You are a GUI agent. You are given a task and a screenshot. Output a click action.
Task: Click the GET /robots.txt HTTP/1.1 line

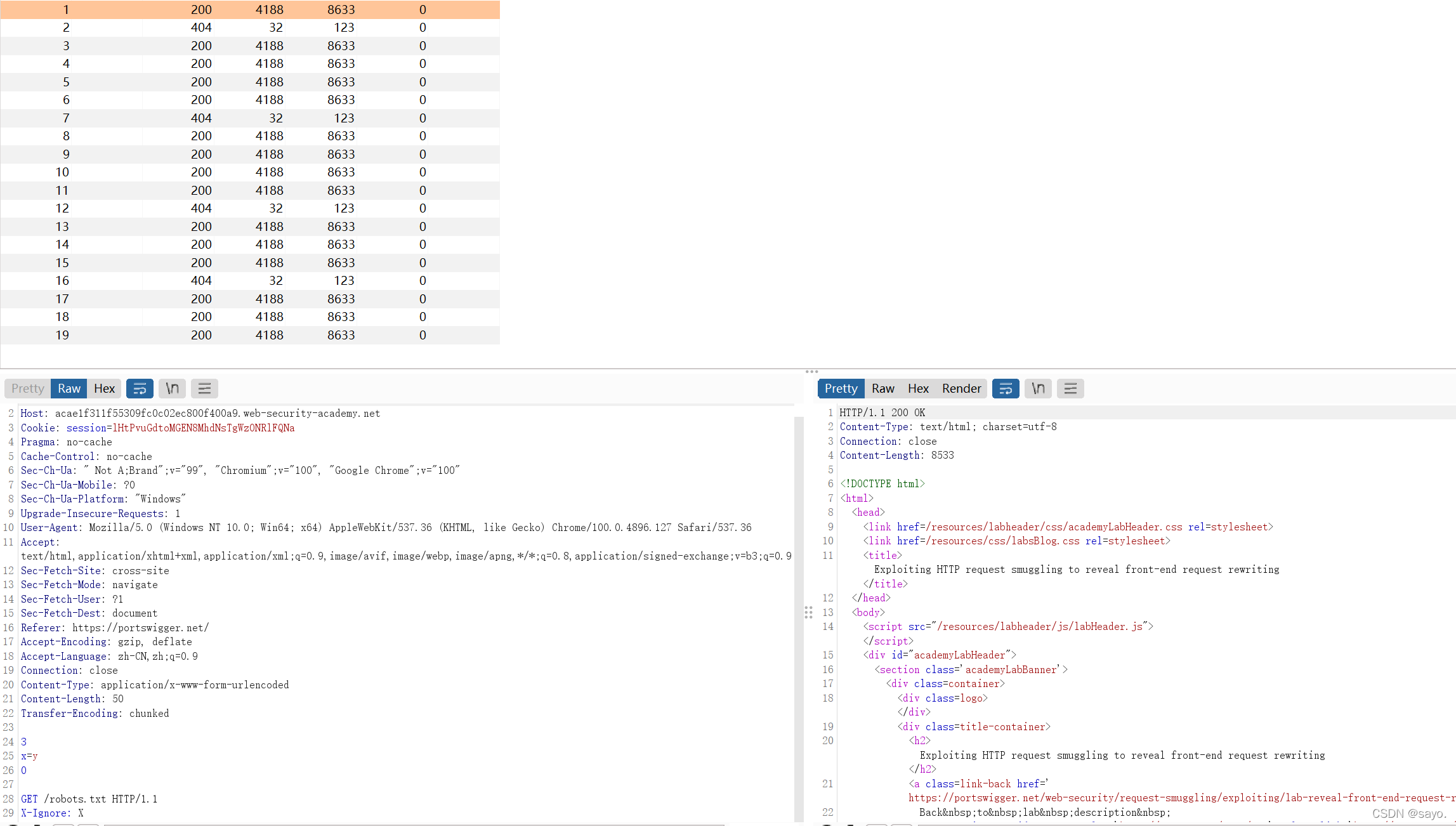pyautogui.click(x=89, y=799)
